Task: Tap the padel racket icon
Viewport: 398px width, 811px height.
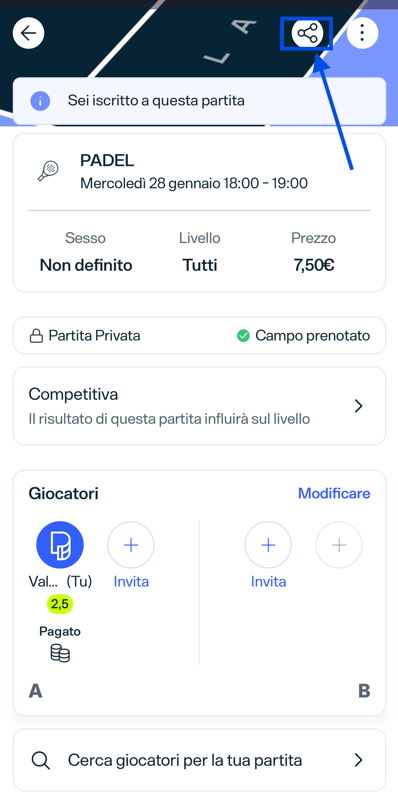Action: (48, 171)
